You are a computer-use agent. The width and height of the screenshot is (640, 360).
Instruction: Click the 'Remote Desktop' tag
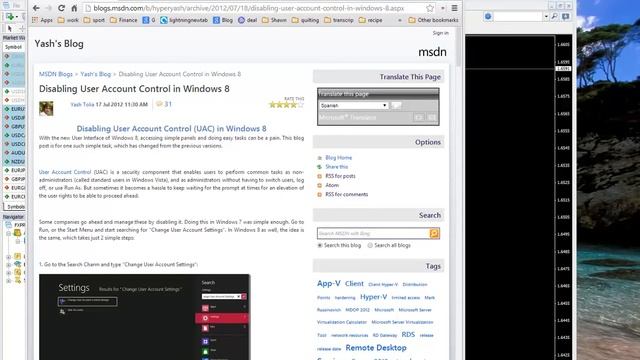click(x=376, y=348)
